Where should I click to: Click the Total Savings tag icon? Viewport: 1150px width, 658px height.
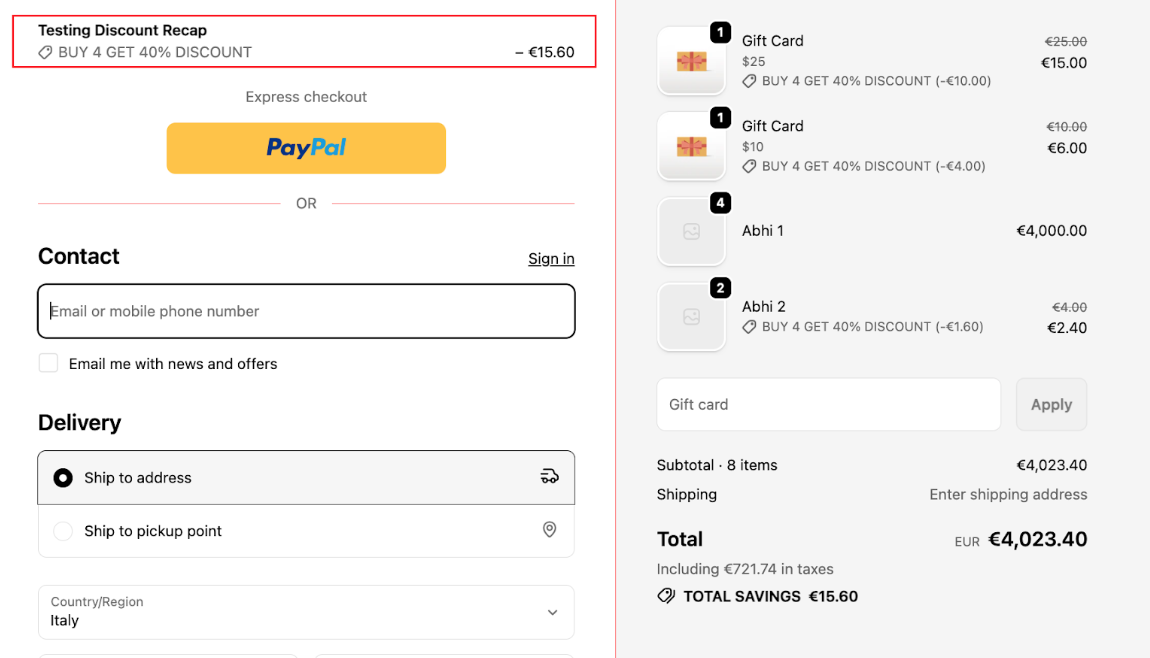coord(666,596)
